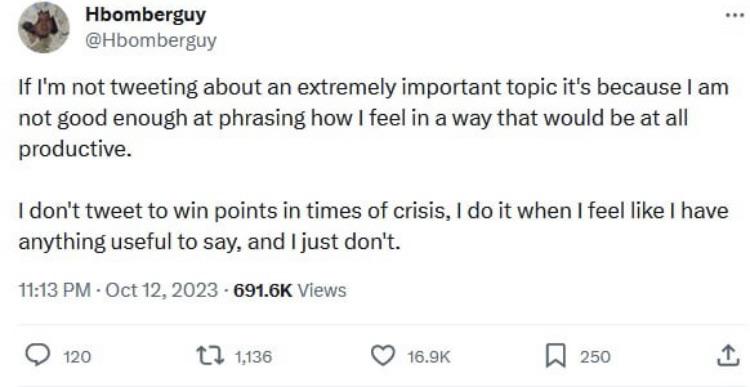The width and height of the screenshot is (750, 387).
Task: Open the 11:13 PM timestamp link
Action: (55, 290)
